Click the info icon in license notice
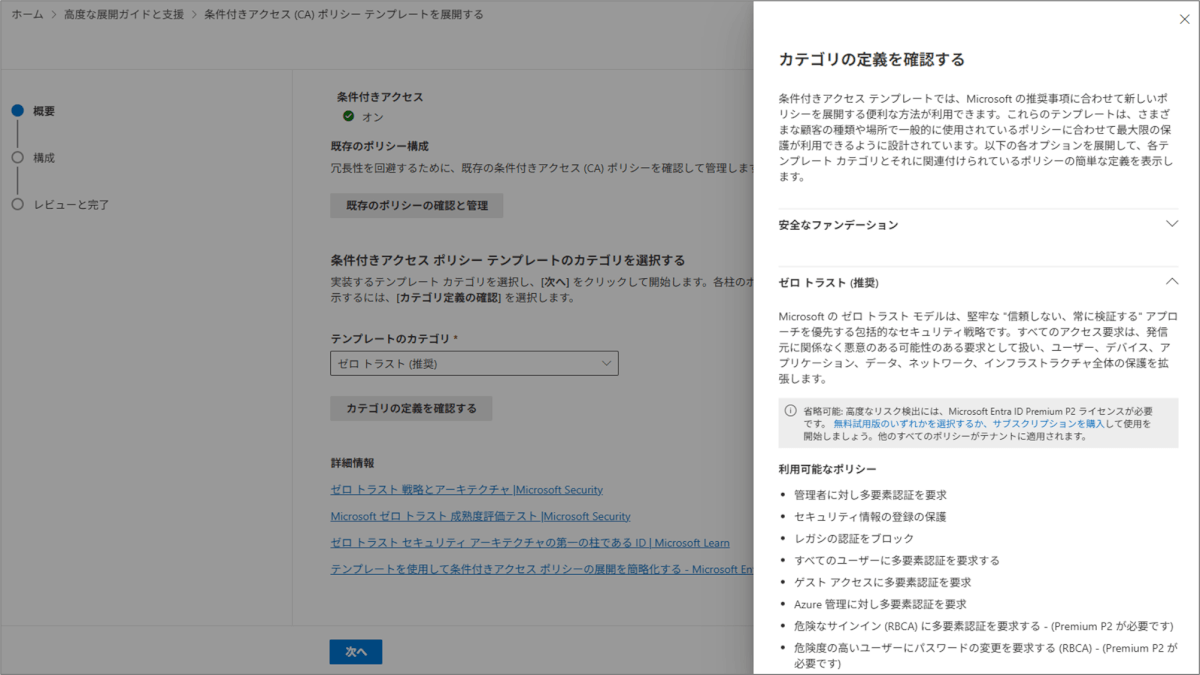Viewport: 1200px width, 675px height. pos(791,411)
